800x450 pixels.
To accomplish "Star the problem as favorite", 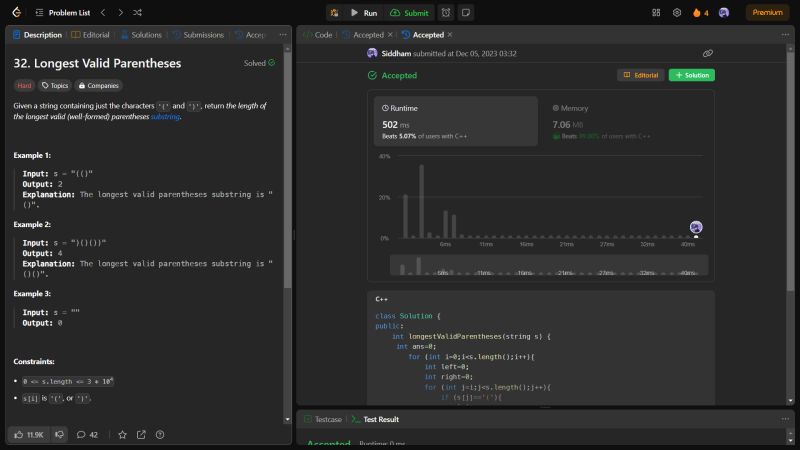I will click(122, 435).
